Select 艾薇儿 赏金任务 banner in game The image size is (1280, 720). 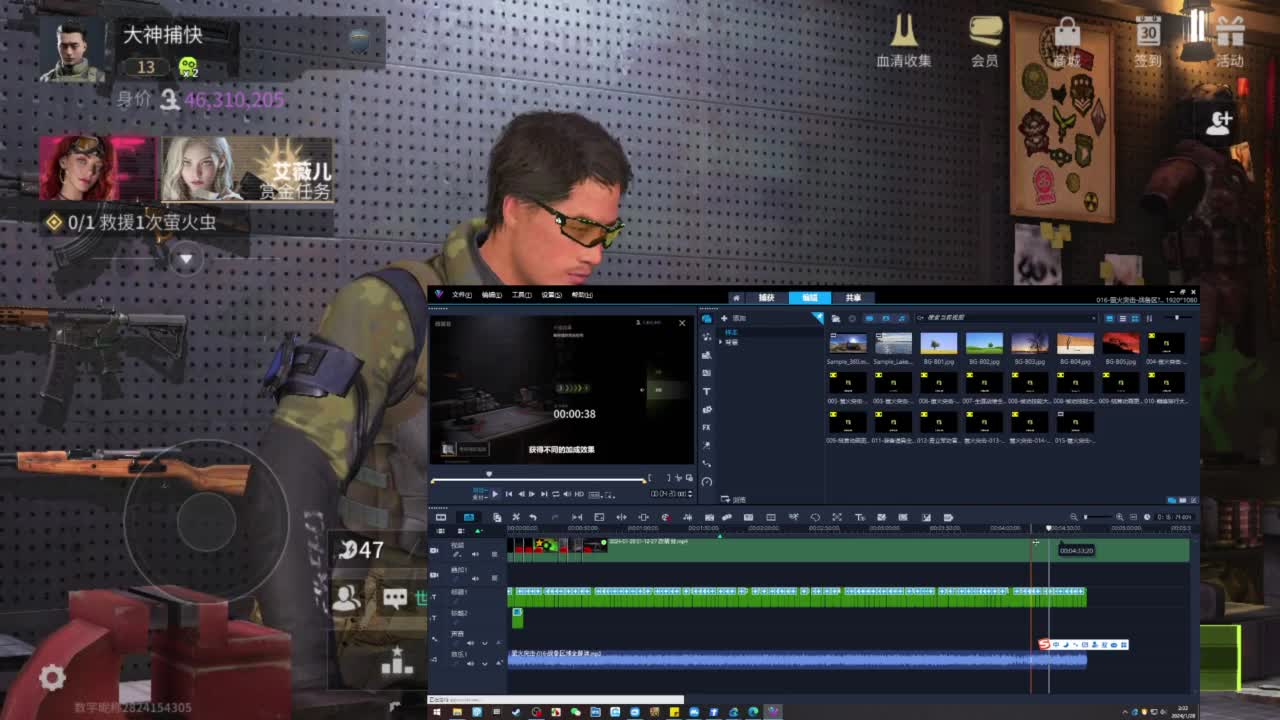coord(246,170)
